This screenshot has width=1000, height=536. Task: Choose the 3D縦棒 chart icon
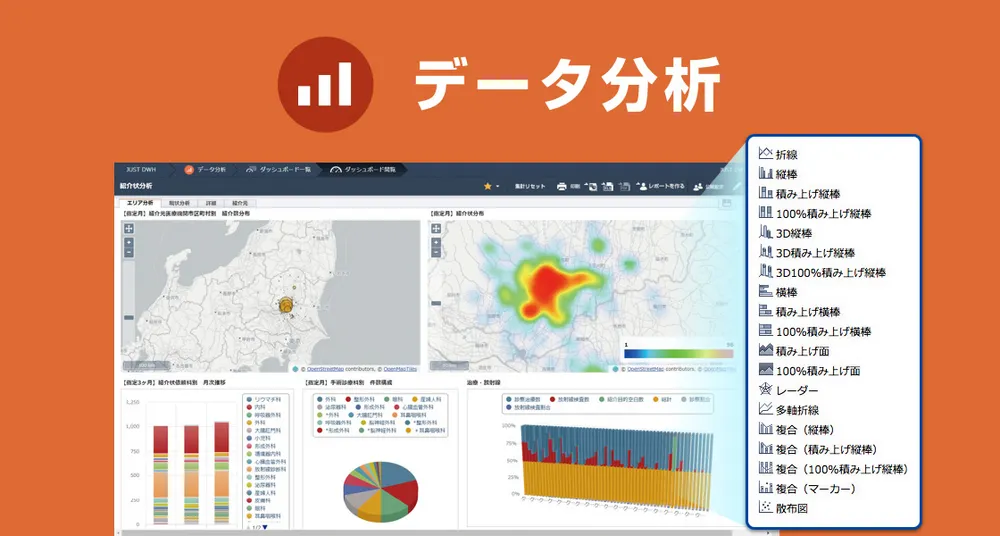766,233
